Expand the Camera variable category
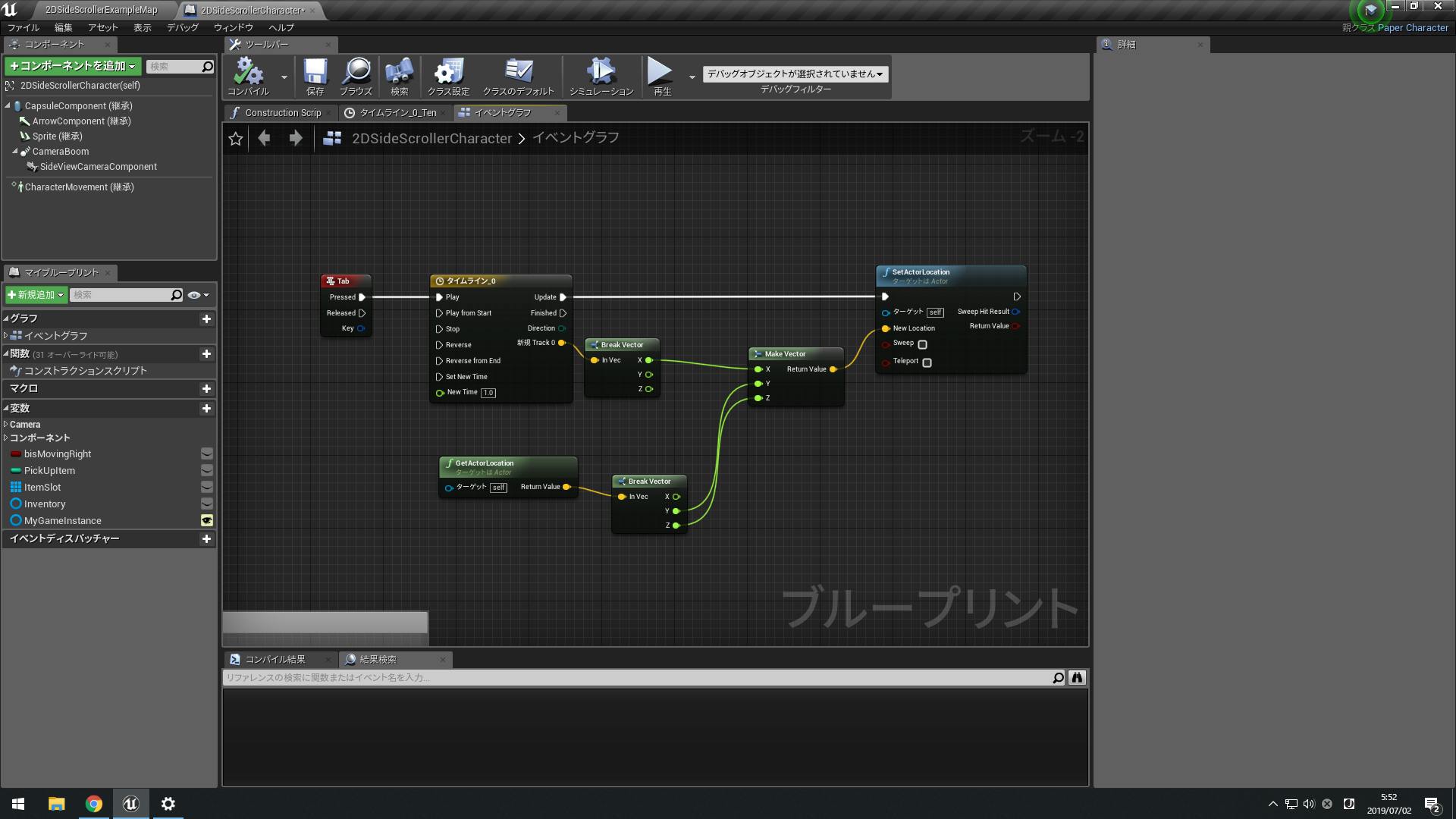Image resolution: width=1456 pixels, height=819 pixels. coord(6,425)
